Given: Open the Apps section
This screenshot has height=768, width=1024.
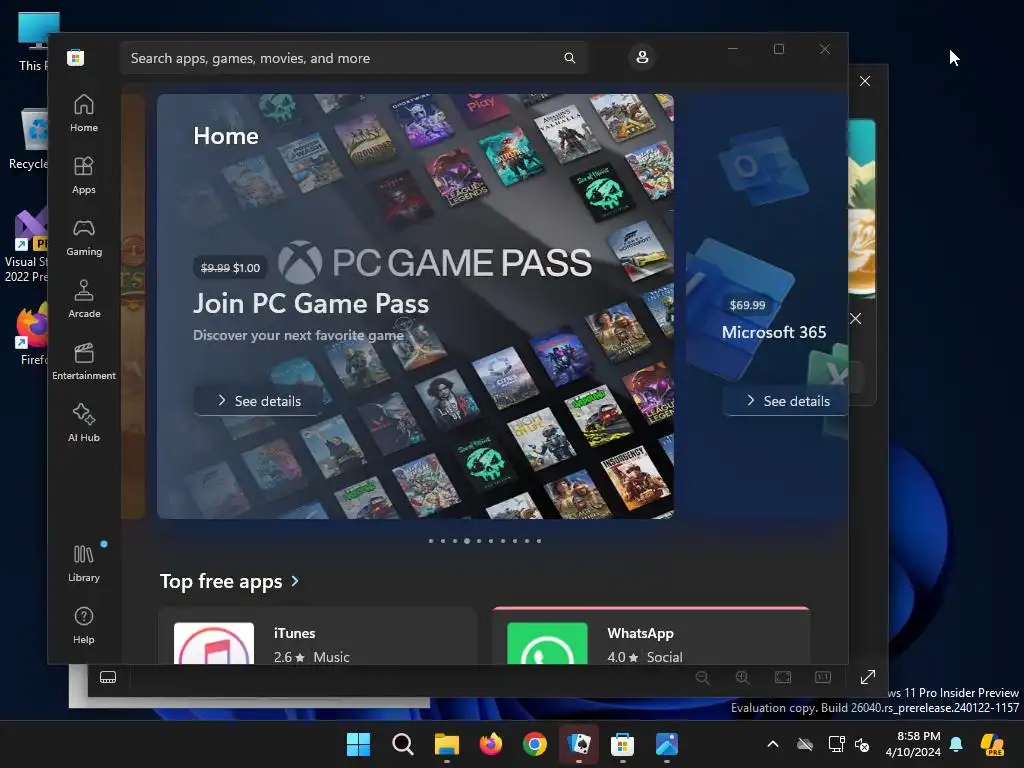Looking at the screenshot, I should (84, 176).
